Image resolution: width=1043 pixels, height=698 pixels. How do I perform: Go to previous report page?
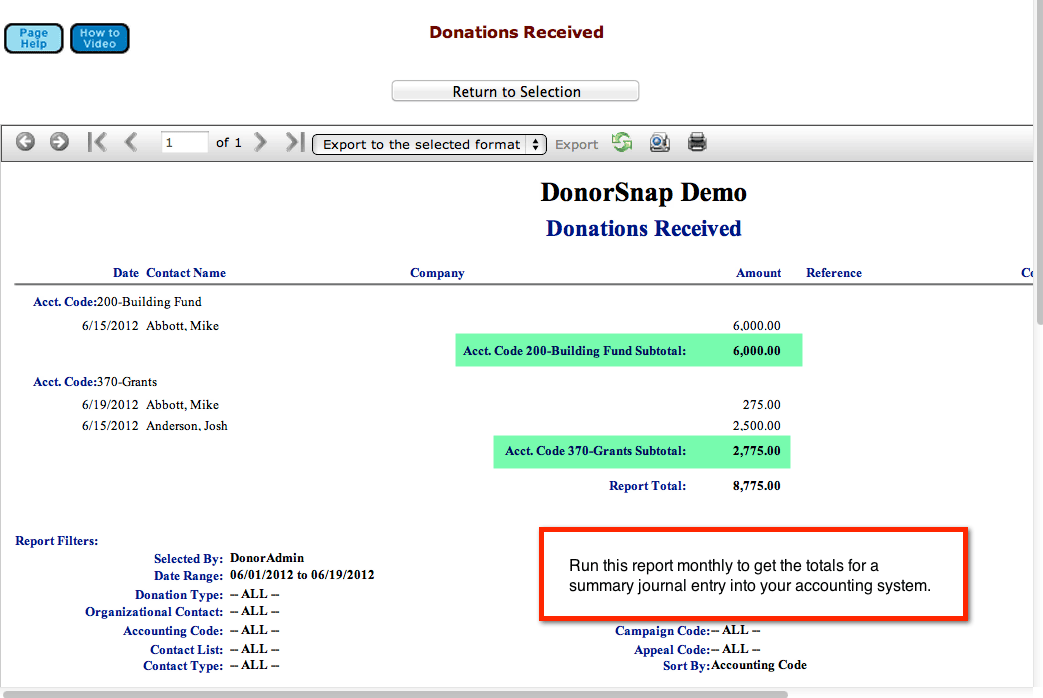point(131,142)
